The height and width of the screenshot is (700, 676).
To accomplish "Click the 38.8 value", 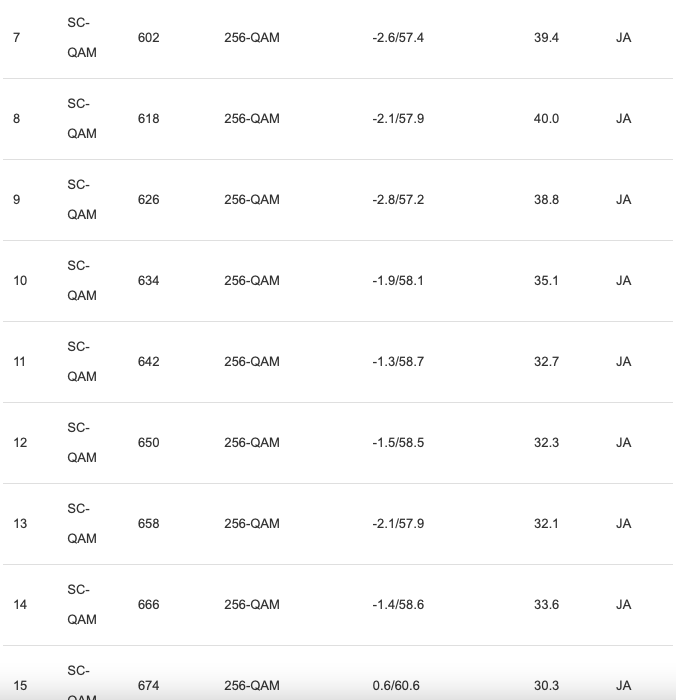I will click(546, 200).
